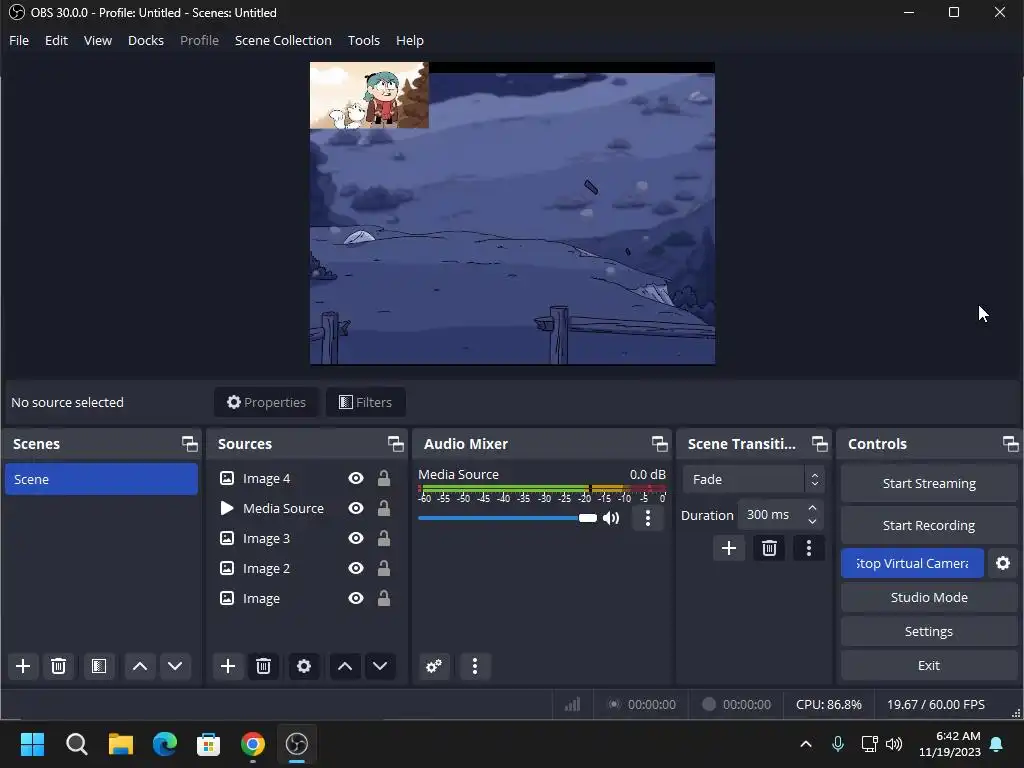Click Exit in Controls panel
This screenshot has width=1024, height=768.
pos(929,665)
